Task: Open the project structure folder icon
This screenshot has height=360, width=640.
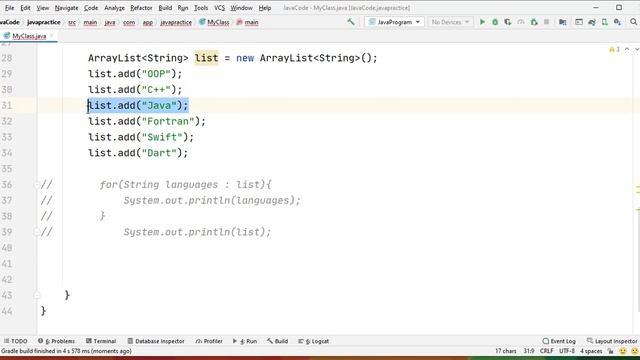Action: 562,22
